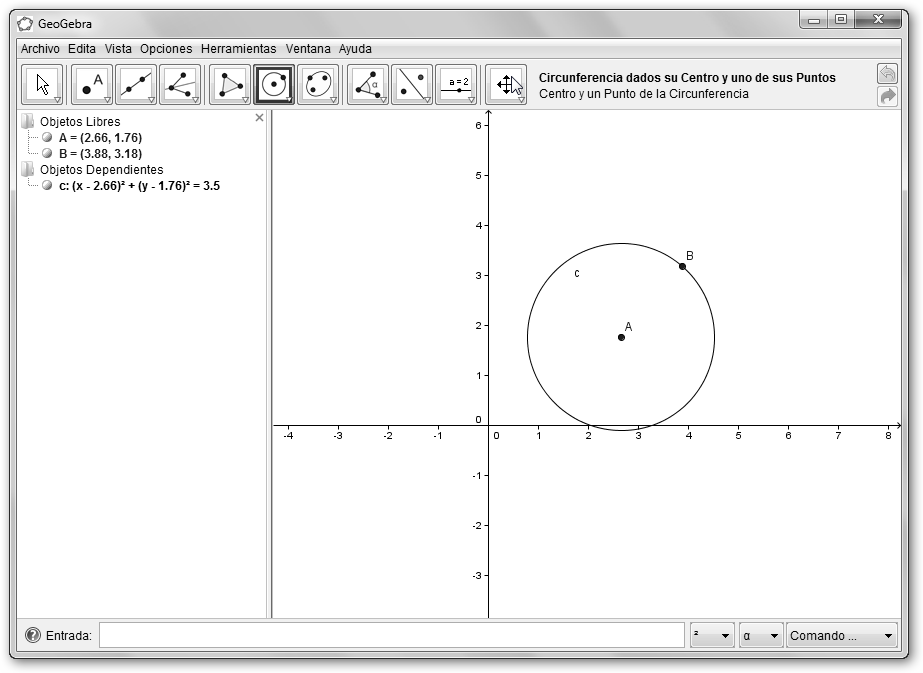Screen dimensions: 923x673
Task: Select the Move Graphics View tool
Action: pos(506,85)
